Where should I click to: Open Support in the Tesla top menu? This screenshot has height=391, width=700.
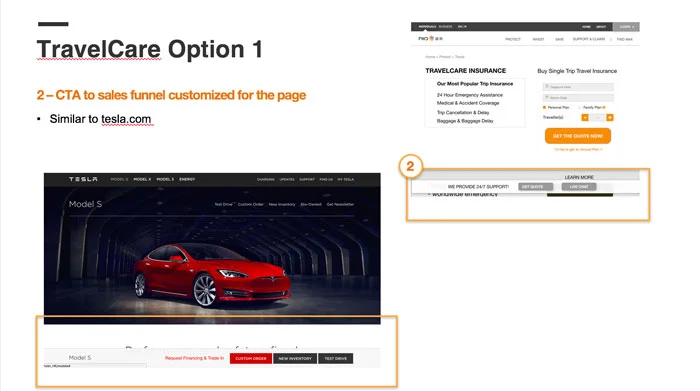[x=307, y=179]
